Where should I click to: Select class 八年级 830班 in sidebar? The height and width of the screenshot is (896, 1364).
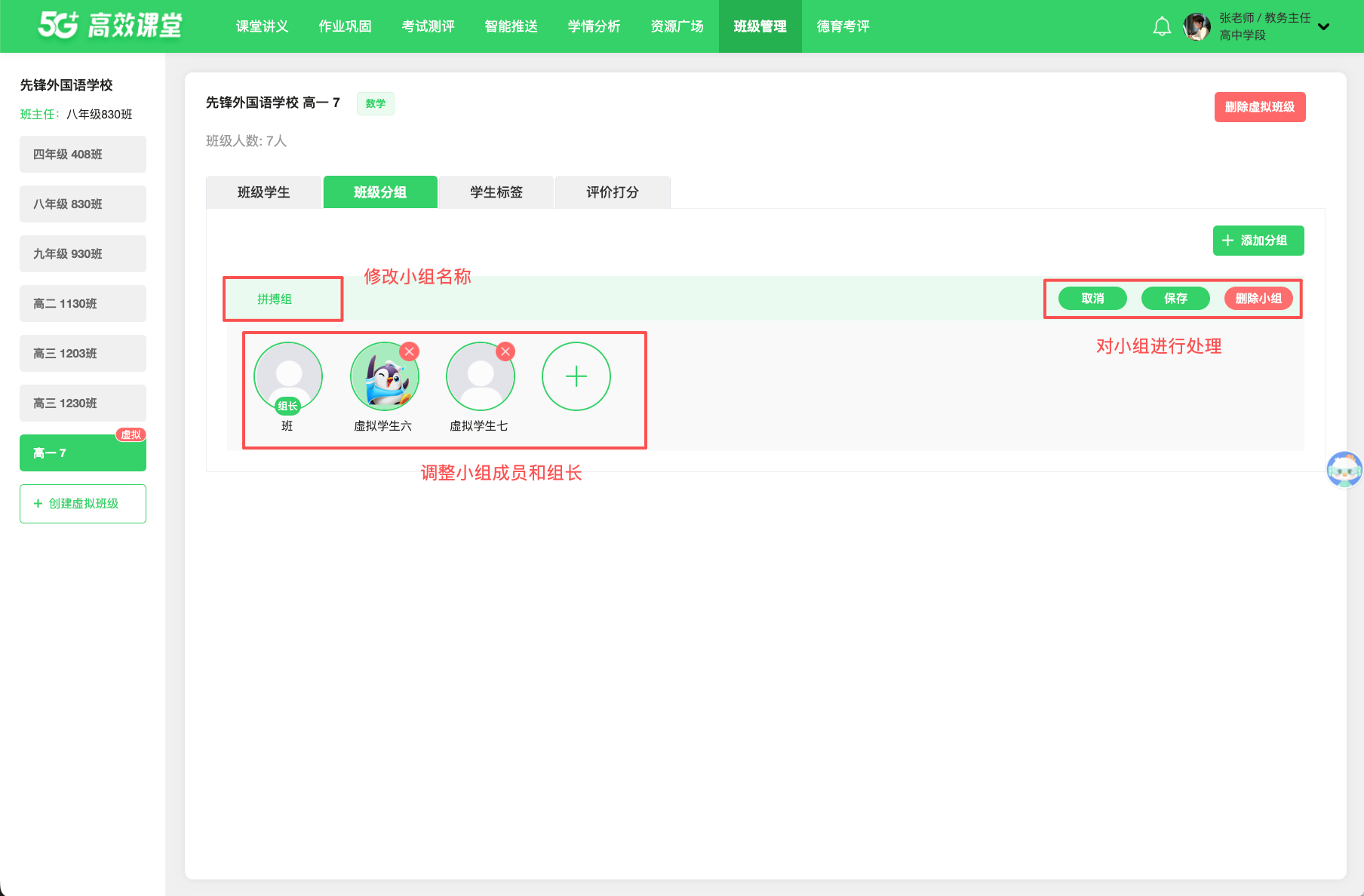click(x=83, y=204)
